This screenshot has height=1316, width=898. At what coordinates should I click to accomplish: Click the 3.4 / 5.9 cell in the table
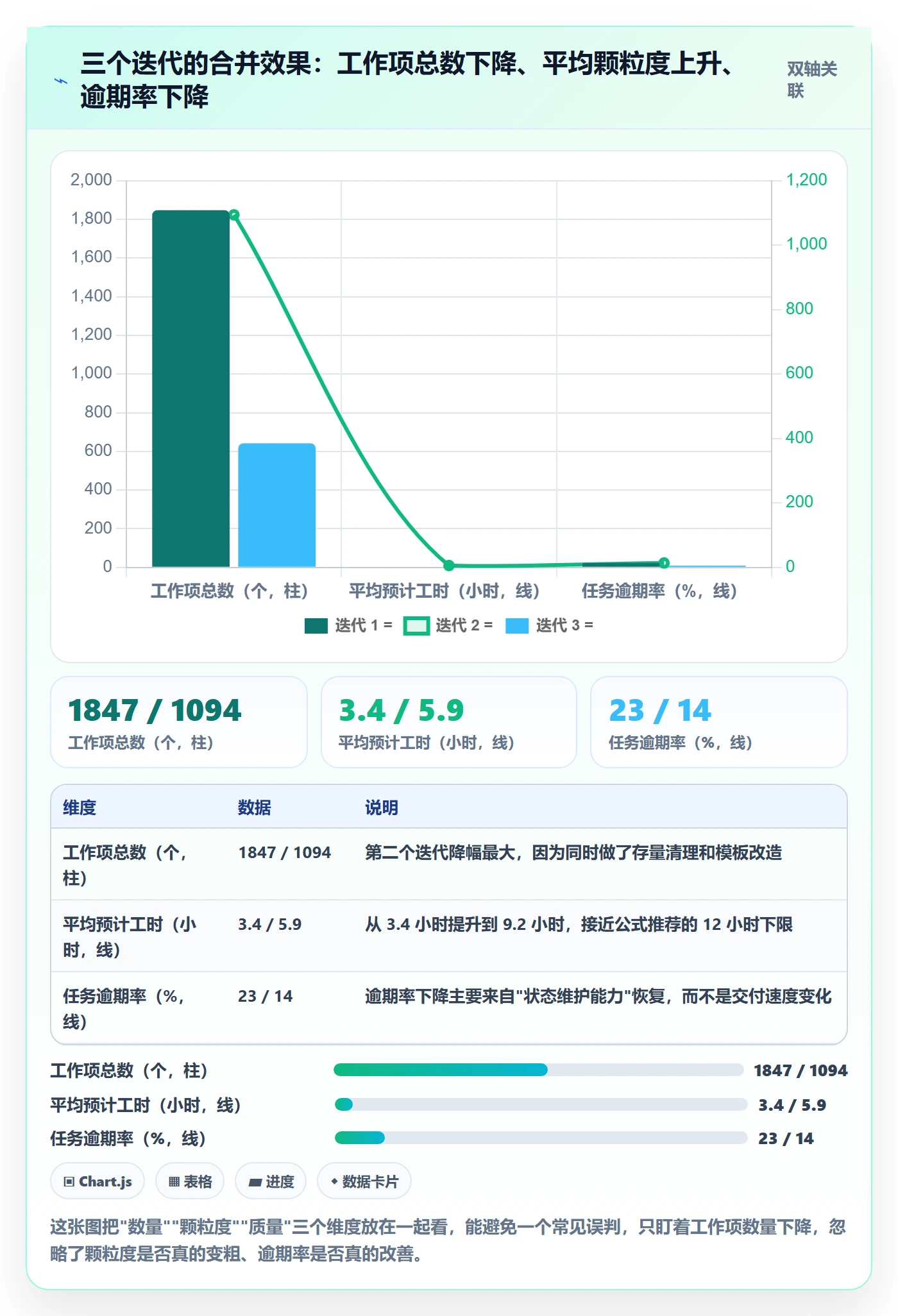(x=270, y=924)
